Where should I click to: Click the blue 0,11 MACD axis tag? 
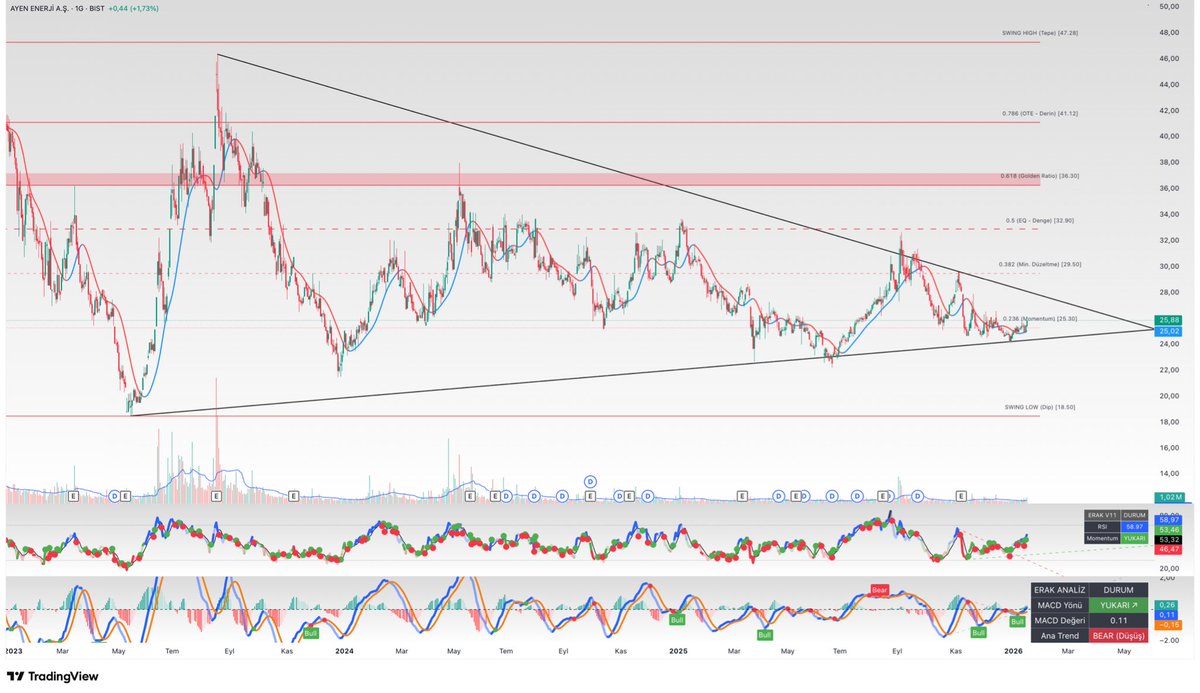[1167, 615]
